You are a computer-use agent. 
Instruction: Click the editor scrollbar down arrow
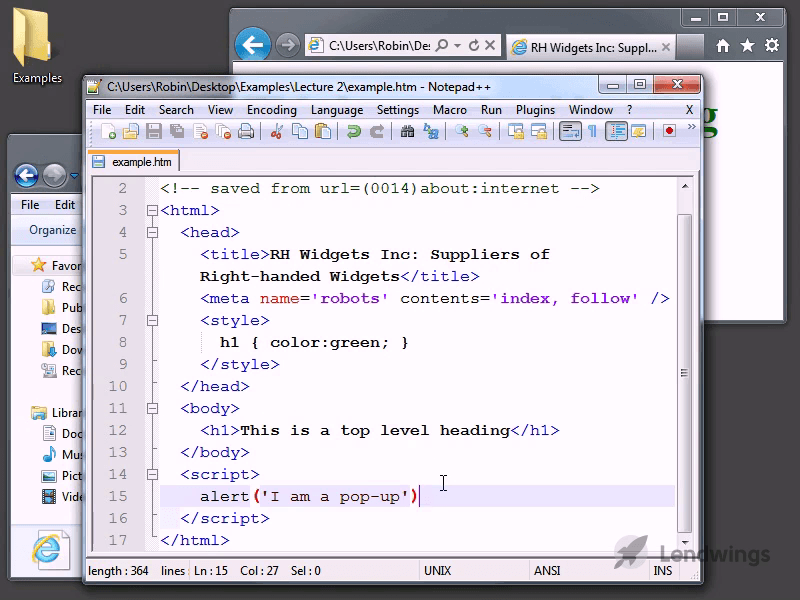tap(685, 542)
